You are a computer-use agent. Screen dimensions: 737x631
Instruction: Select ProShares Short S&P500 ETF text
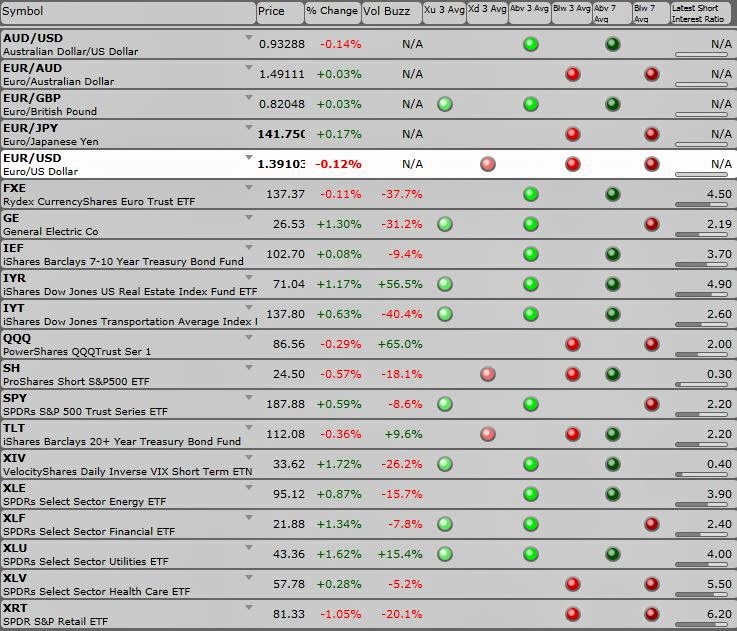point(76,381)
